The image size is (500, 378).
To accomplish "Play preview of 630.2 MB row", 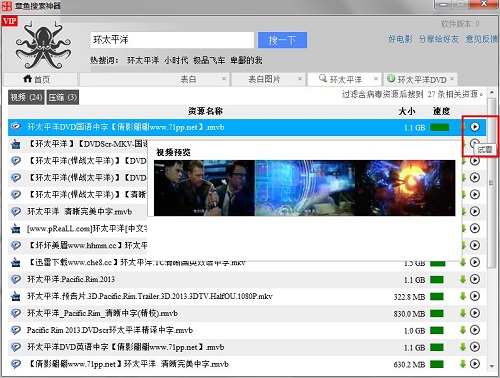I will click(475, 364).
